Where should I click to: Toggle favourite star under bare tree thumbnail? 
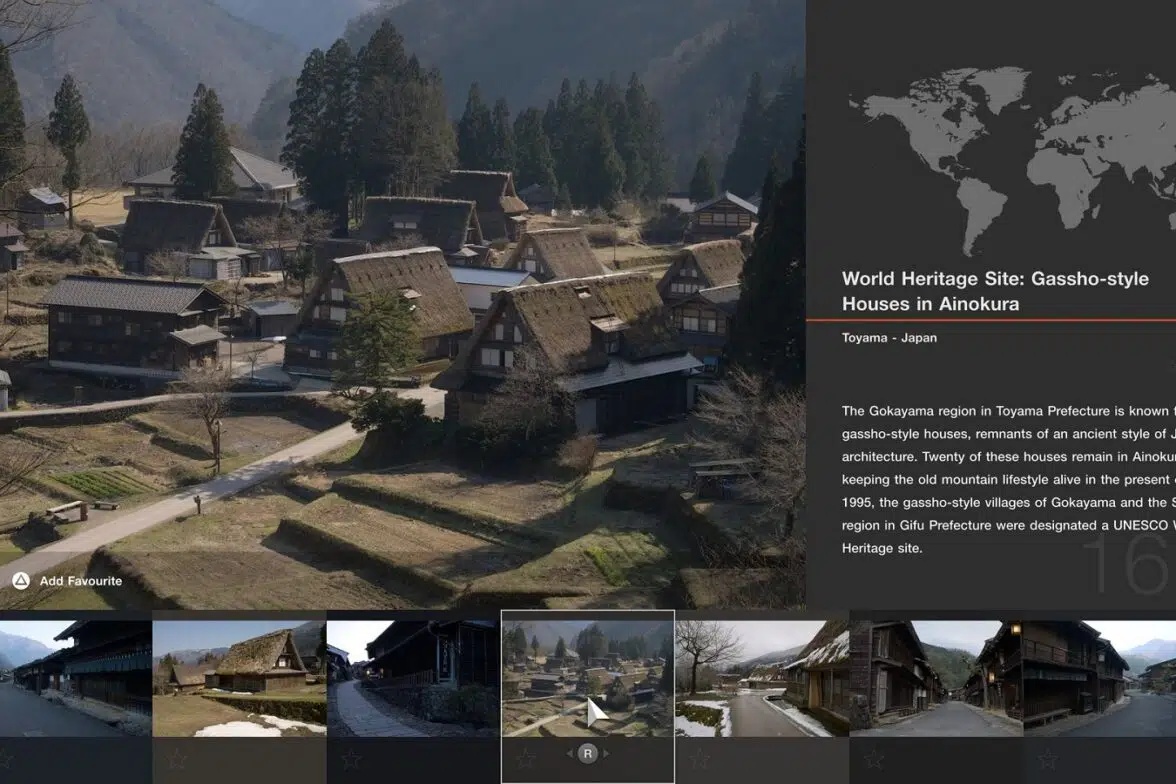pos(699,760)
